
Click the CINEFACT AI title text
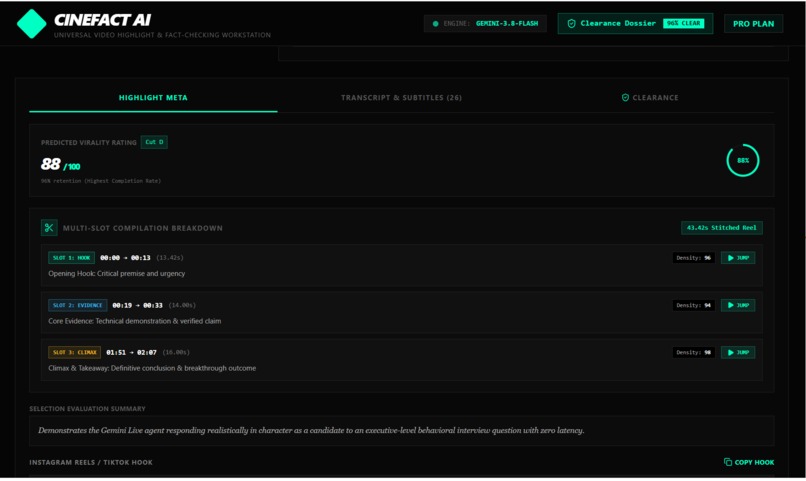point(102,20)
